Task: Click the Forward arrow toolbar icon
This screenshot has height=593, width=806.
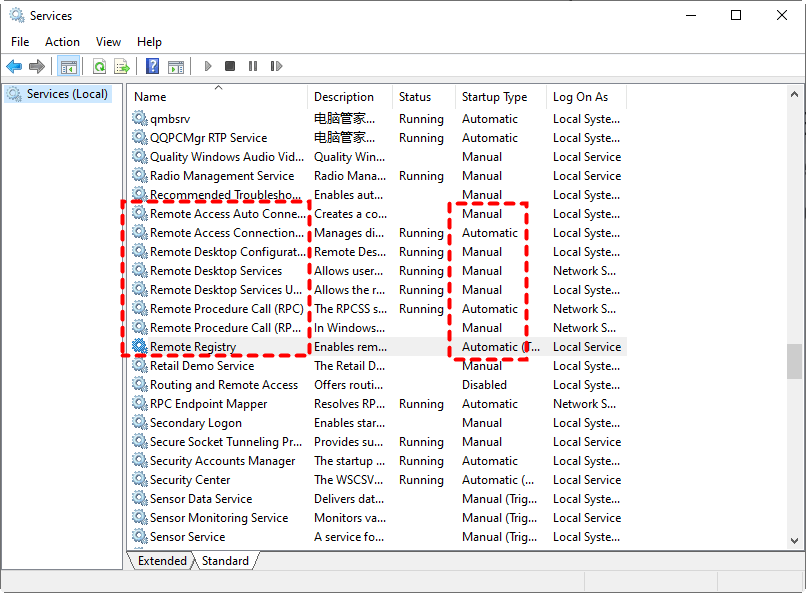Action: 37,66
